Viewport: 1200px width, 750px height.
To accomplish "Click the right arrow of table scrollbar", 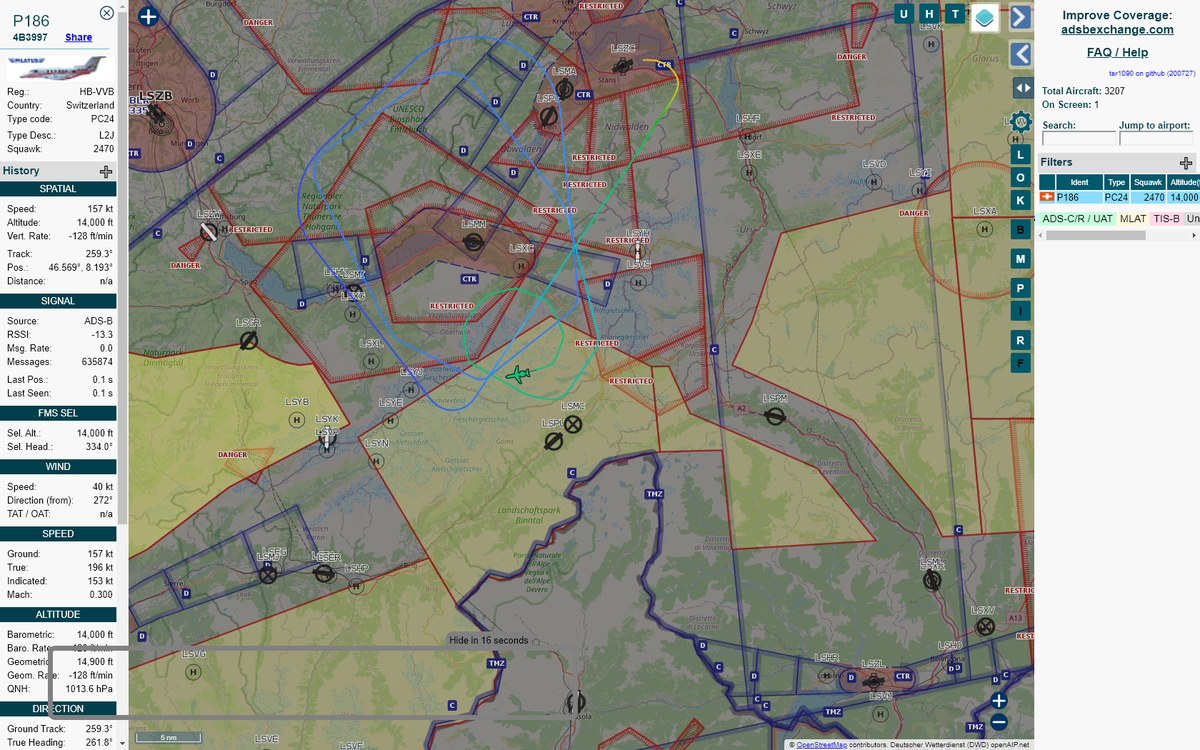I will [1194, 236].
